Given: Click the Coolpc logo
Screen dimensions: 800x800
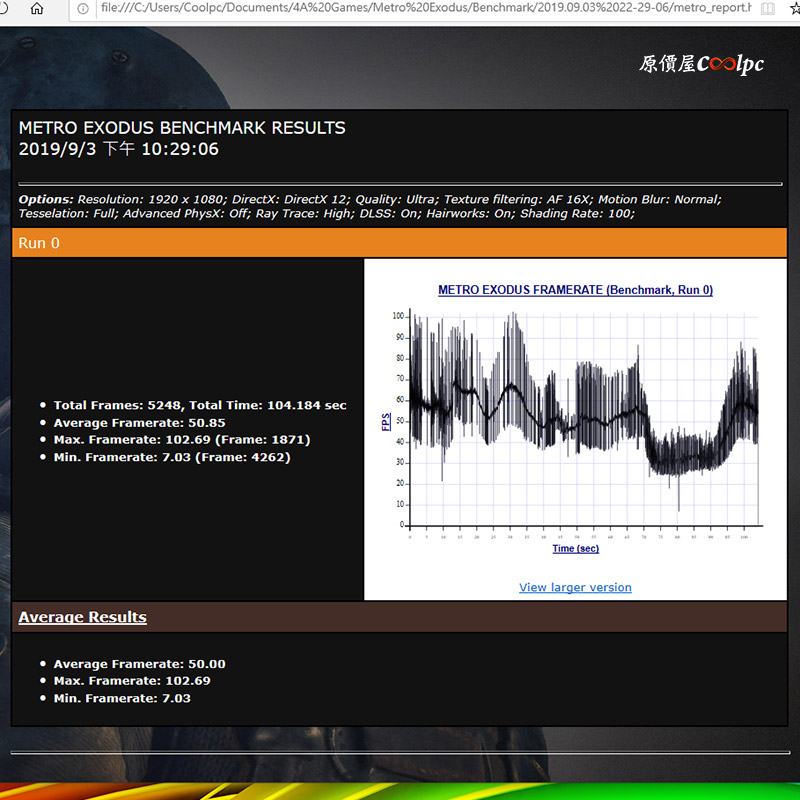Looking at the screenshot, I should pyautogui.click(x=702, y=64).
